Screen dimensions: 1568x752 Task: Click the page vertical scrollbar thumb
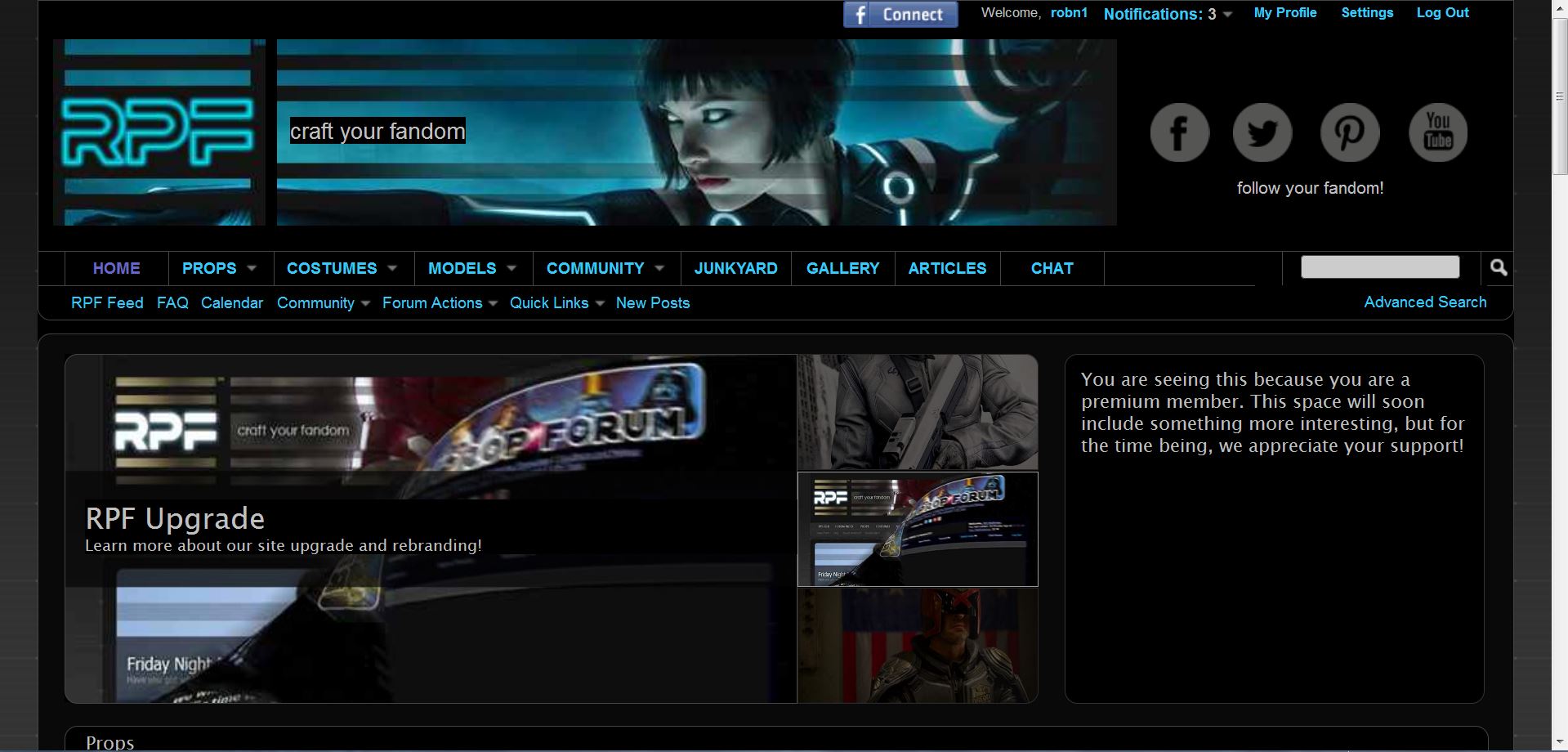click(1560, 96)
